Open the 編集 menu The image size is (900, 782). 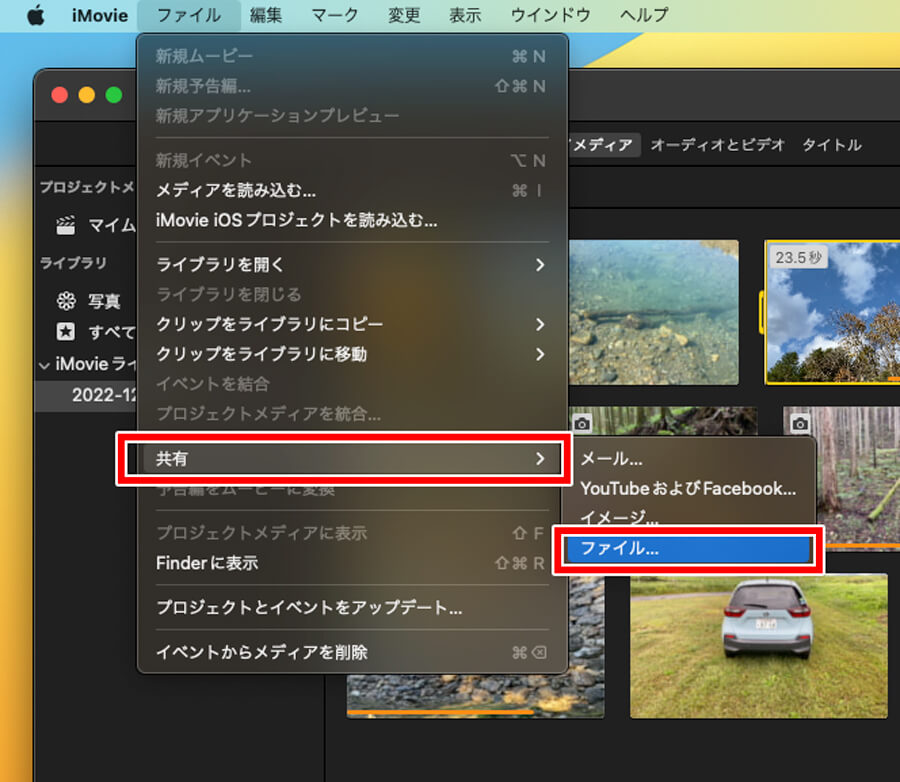pos(266,16)
